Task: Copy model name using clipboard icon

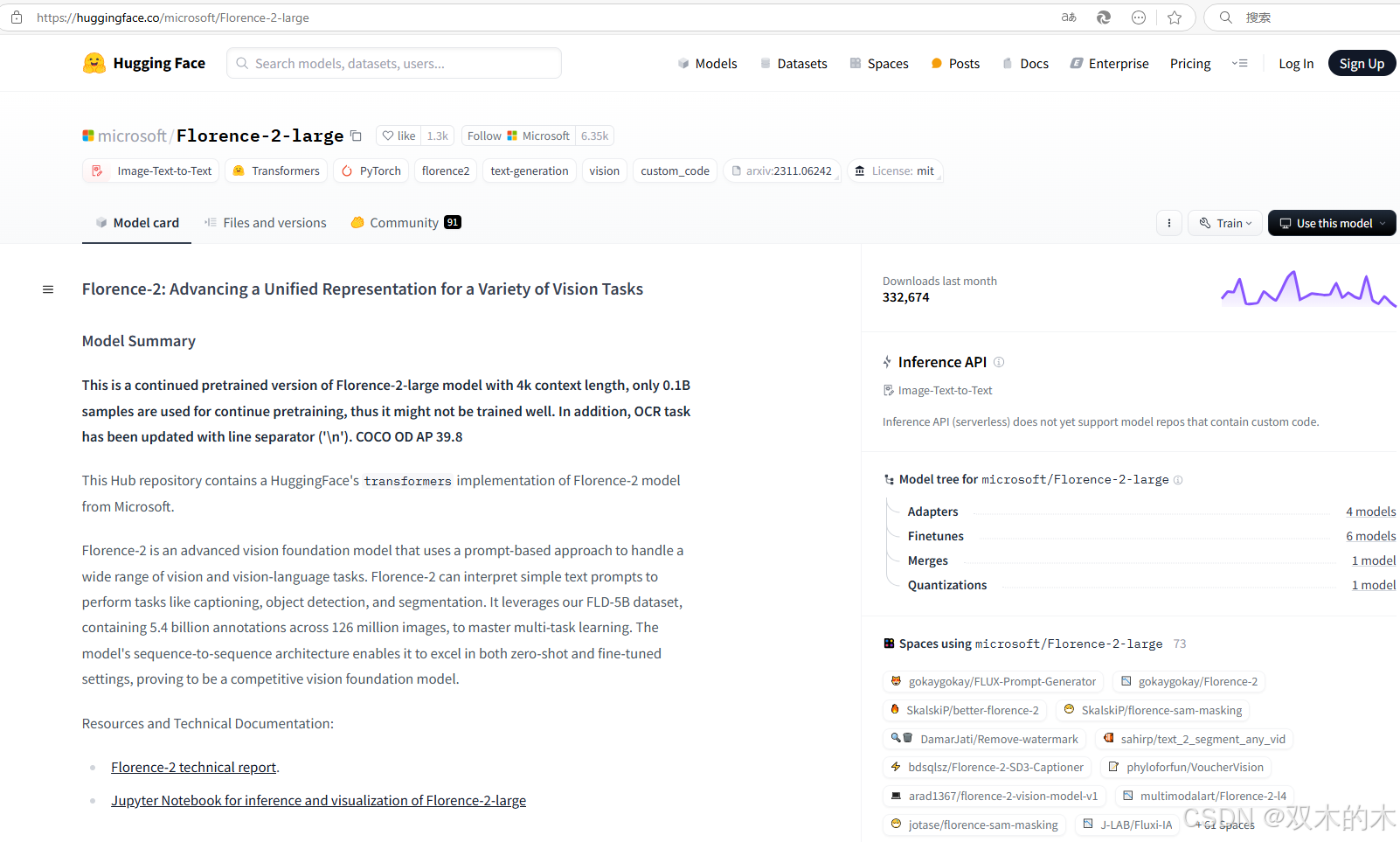Action: point(356,136)
